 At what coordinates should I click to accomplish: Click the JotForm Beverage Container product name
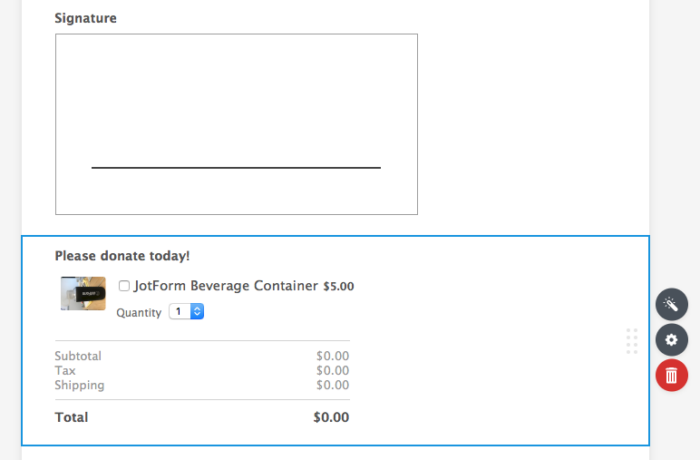click(226, 286)
